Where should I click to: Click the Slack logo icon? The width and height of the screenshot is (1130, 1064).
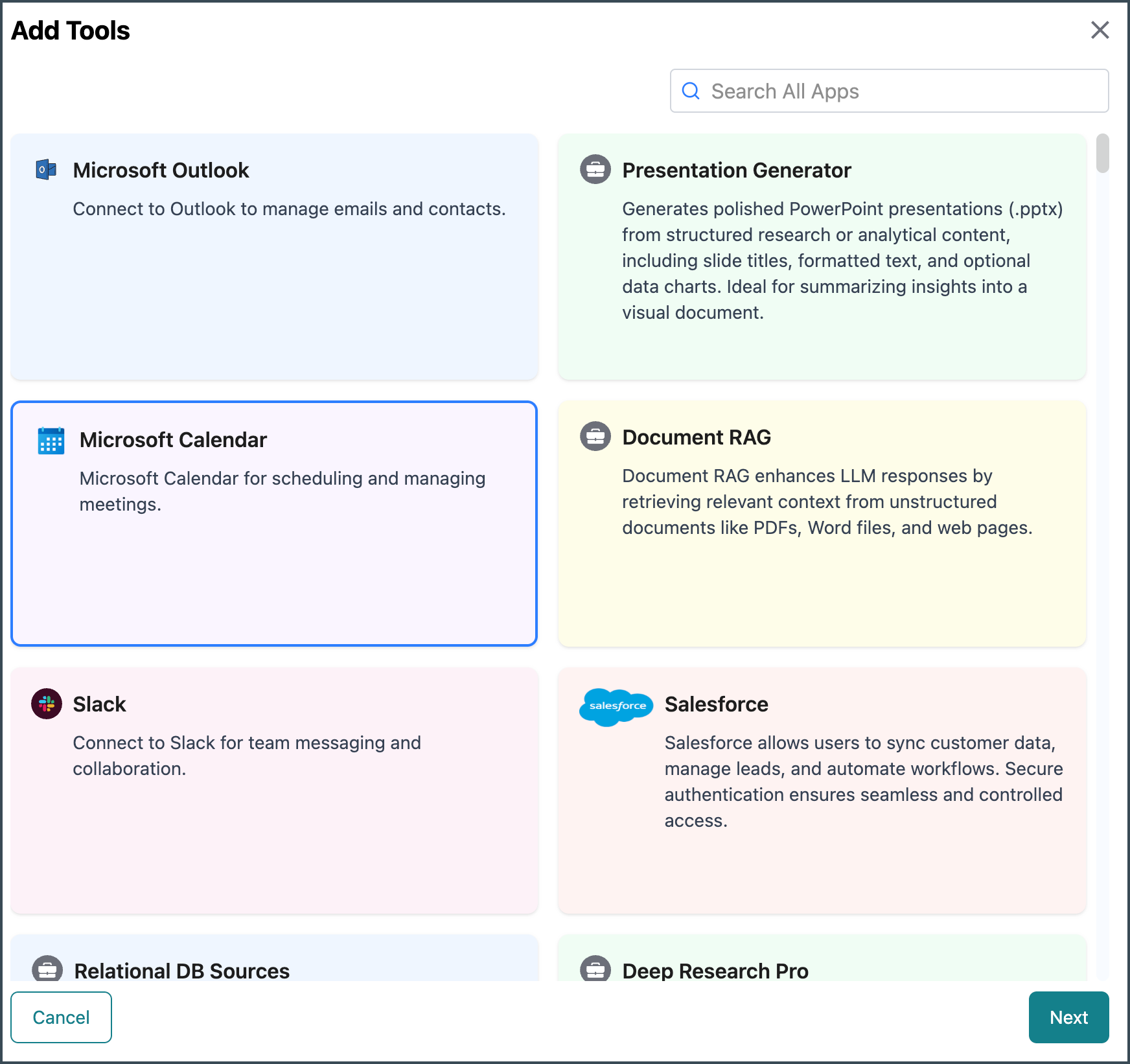click(x=47, y=704)
